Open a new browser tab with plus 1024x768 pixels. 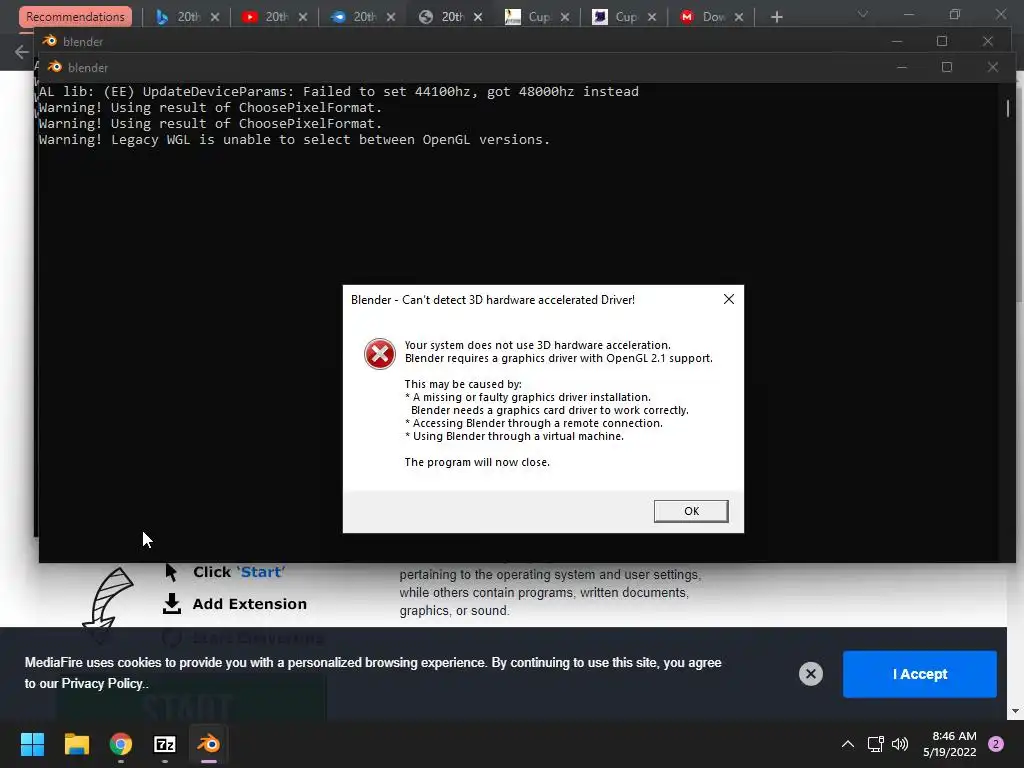[776, 17]
